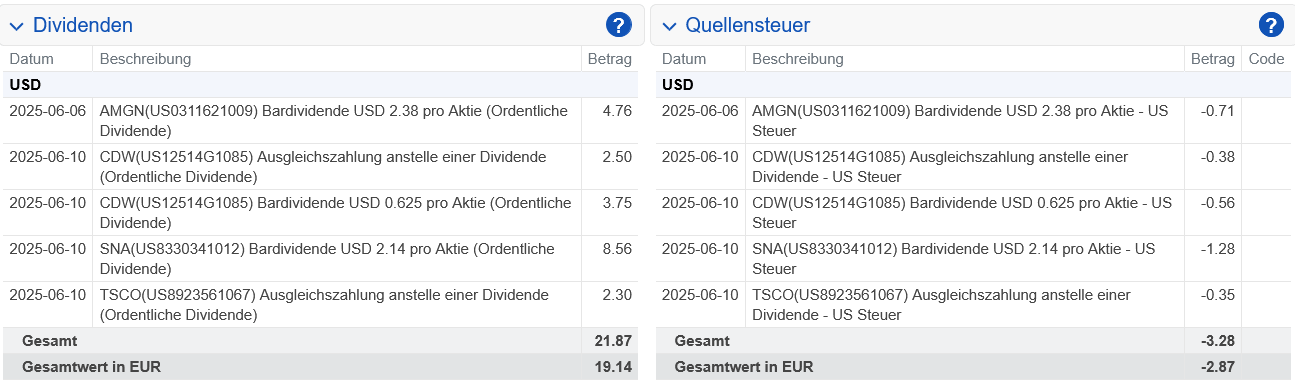This screenshot has width=1295, height=385.
Task: Click the Gesamtwert in EUR value -2.87
Action: [1215, 367]
